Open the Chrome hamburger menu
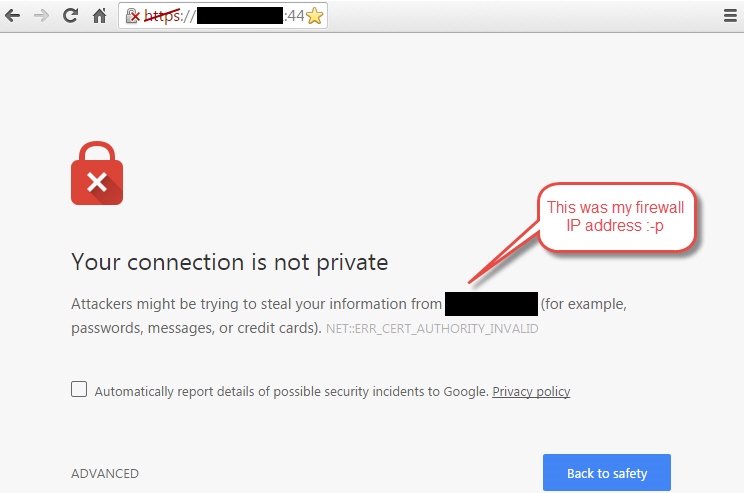This screenshot has height=493, width=744. click(x=730, y=16)
